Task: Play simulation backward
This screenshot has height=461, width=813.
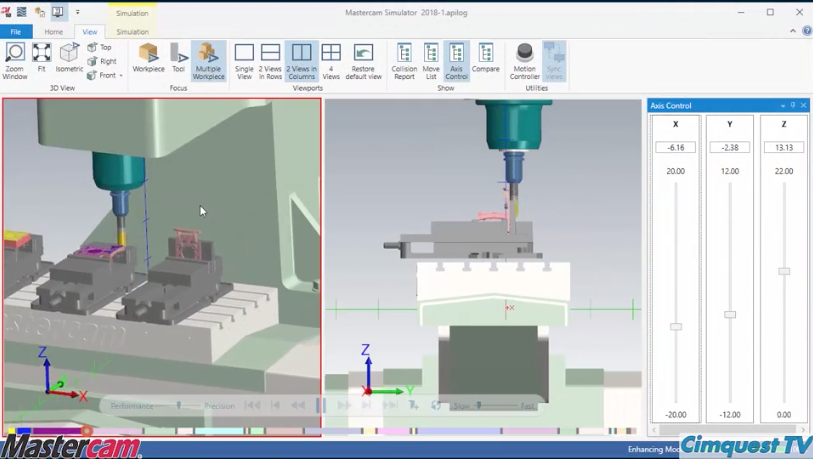Action: coord(298,406)
